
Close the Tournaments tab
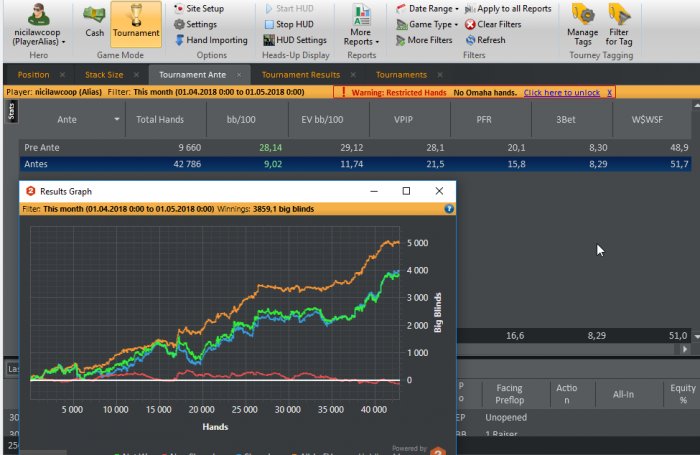440,75
